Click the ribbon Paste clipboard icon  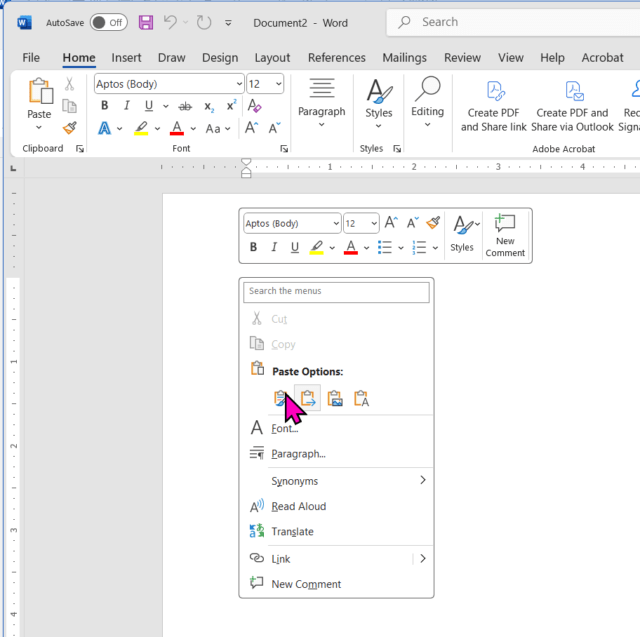40,91
